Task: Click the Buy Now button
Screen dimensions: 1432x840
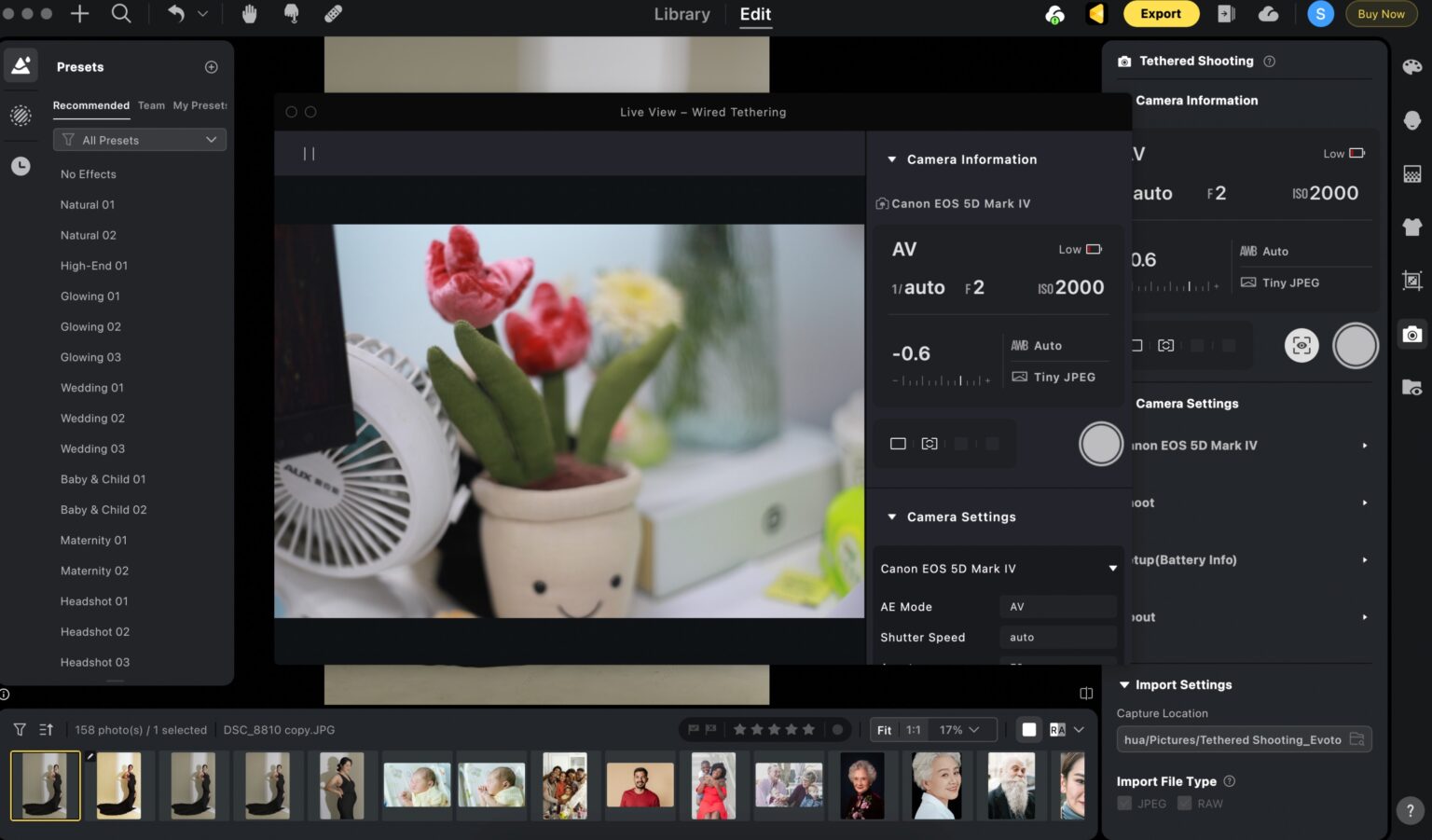Action: 1380,14
